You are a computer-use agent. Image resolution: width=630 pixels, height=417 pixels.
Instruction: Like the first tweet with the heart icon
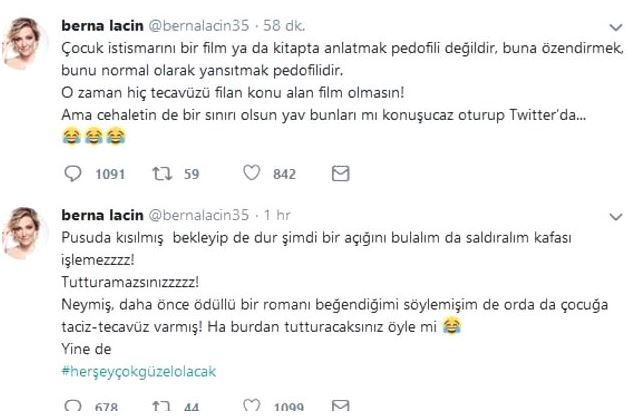251,174
